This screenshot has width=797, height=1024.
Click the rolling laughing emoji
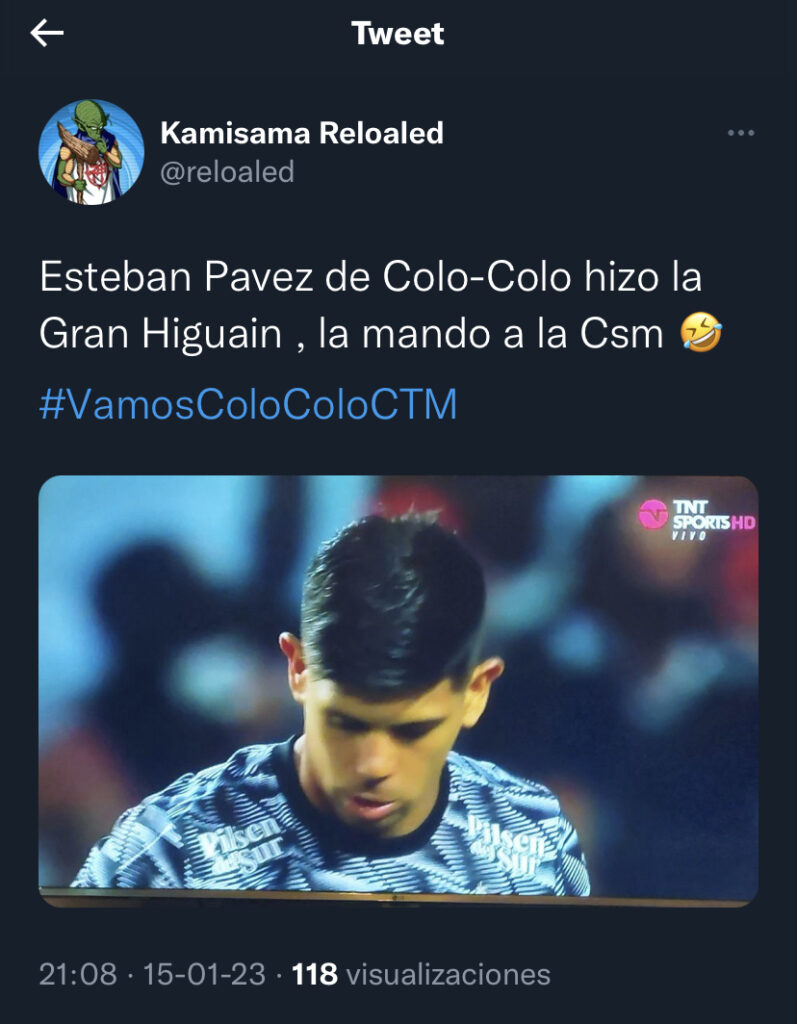click(701, 333)
